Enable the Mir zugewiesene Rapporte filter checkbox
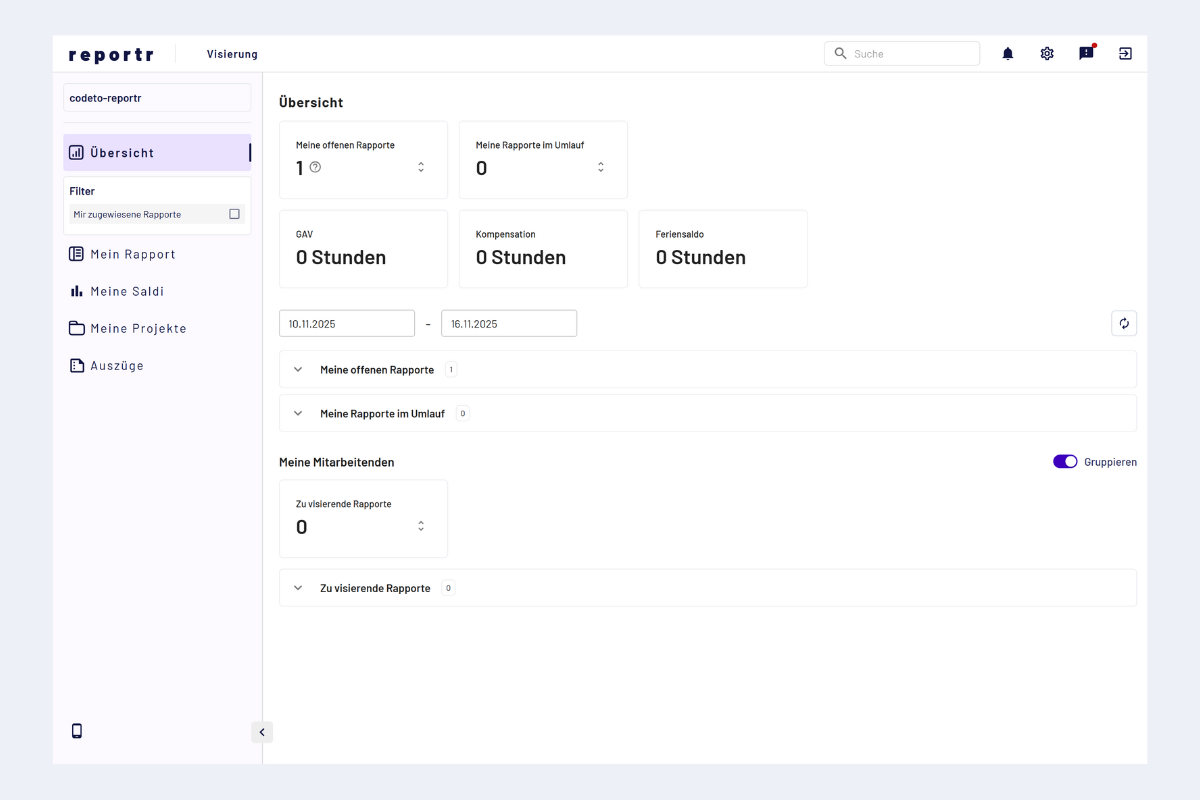Viewport: 1200px width, 800px height. [234, 214]
